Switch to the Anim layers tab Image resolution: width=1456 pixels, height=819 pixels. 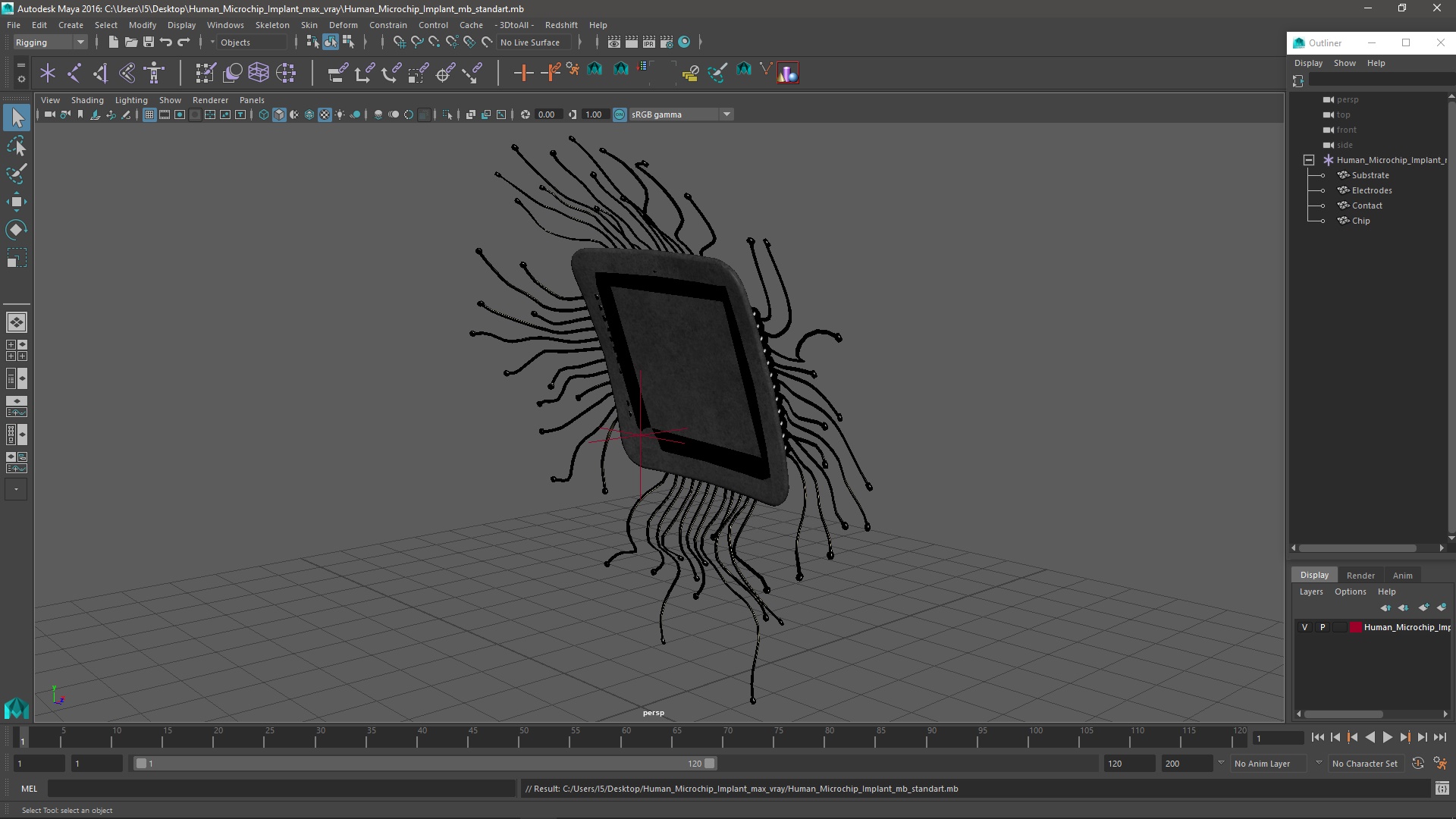click(x=1402, y=576)
